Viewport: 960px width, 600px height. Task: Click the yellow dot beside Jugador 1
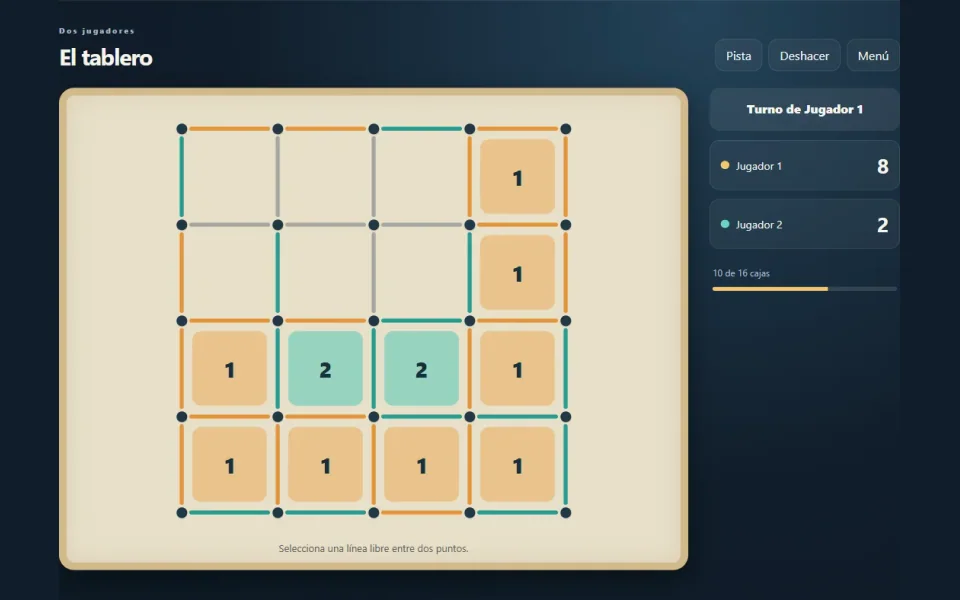coord(725,165)
